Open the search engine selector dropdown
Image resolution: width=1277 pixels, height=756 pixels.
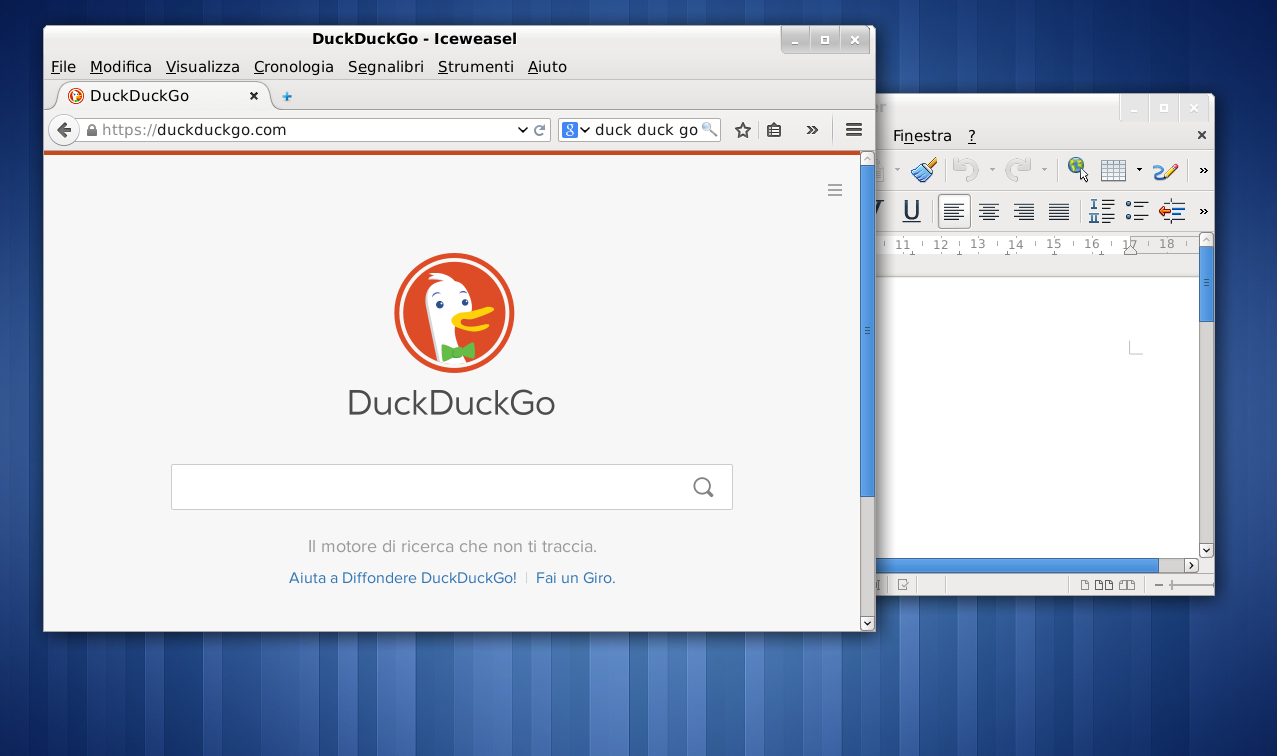coord(576,130)
